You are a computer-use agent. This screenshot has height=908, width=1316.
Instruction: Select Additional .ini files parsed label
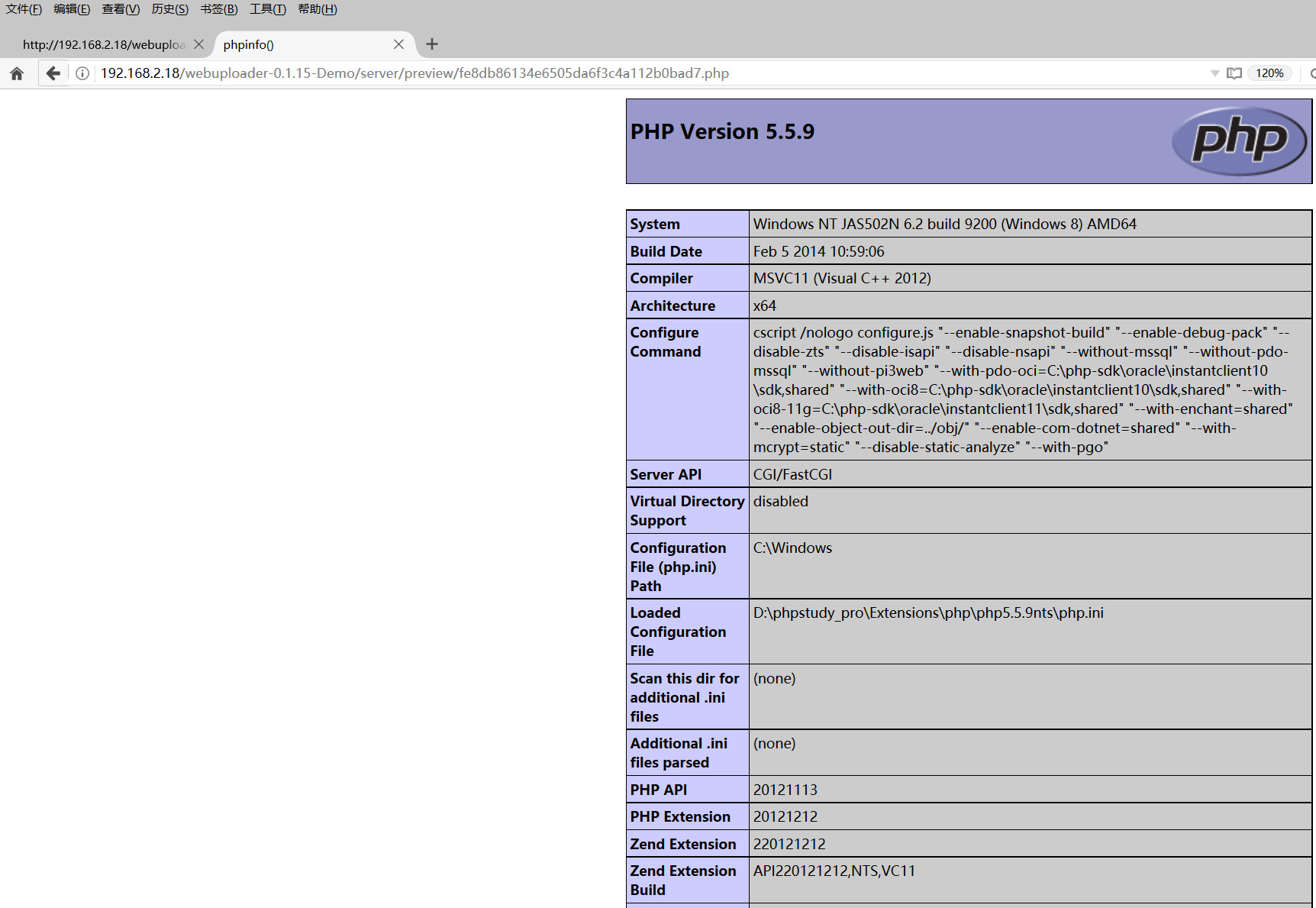click(x=688, y=753)
